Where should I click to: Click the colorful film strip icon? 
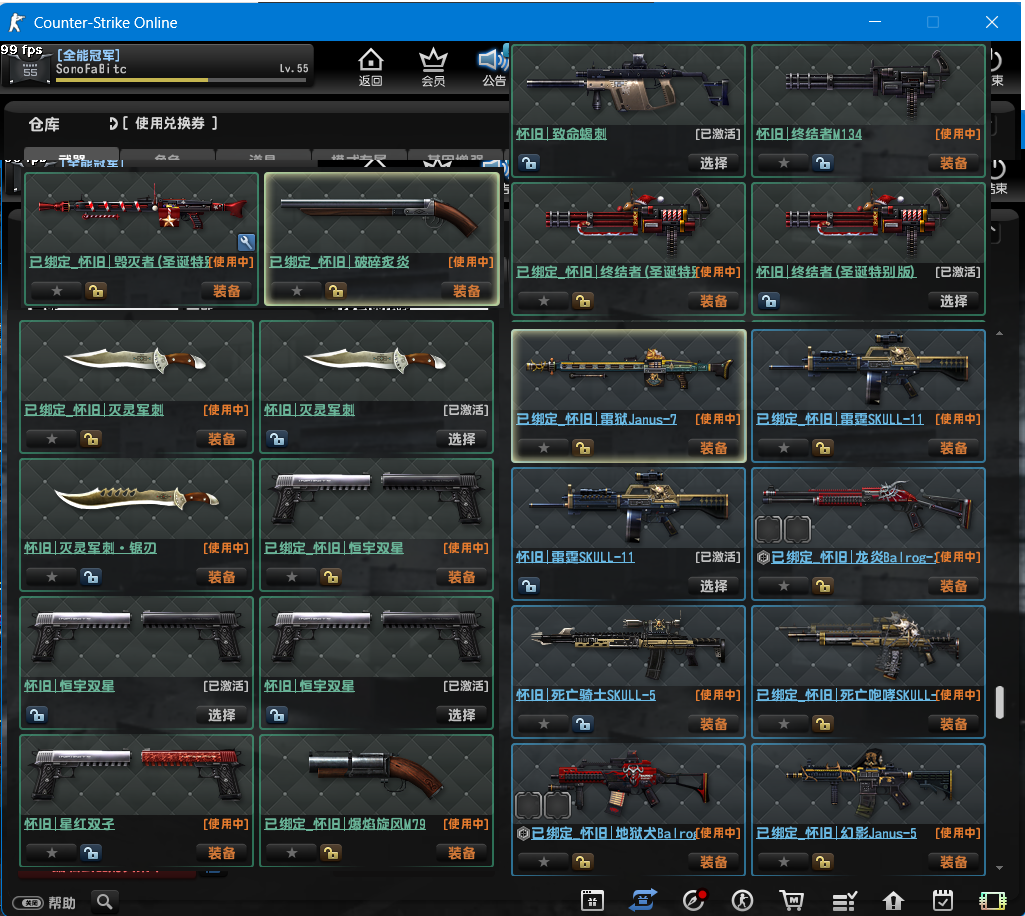(992, 901)
